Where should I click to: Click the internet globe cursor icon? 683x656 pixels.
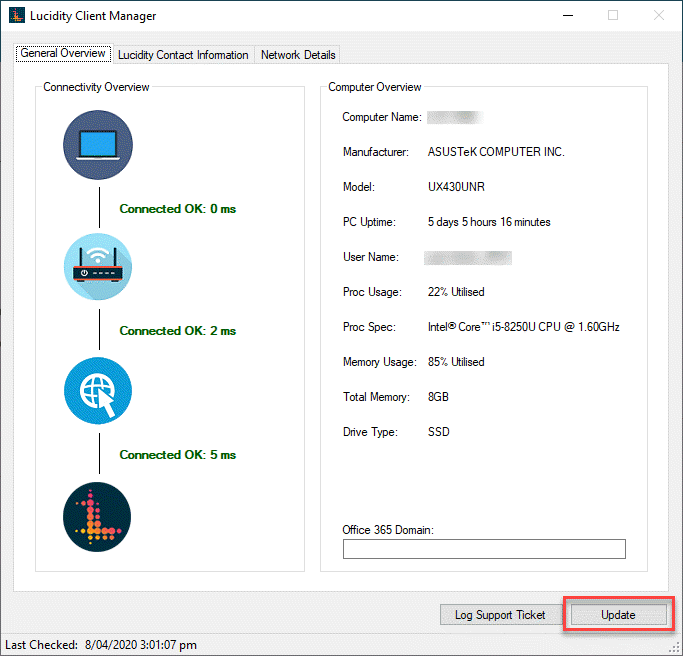[98, 391]
